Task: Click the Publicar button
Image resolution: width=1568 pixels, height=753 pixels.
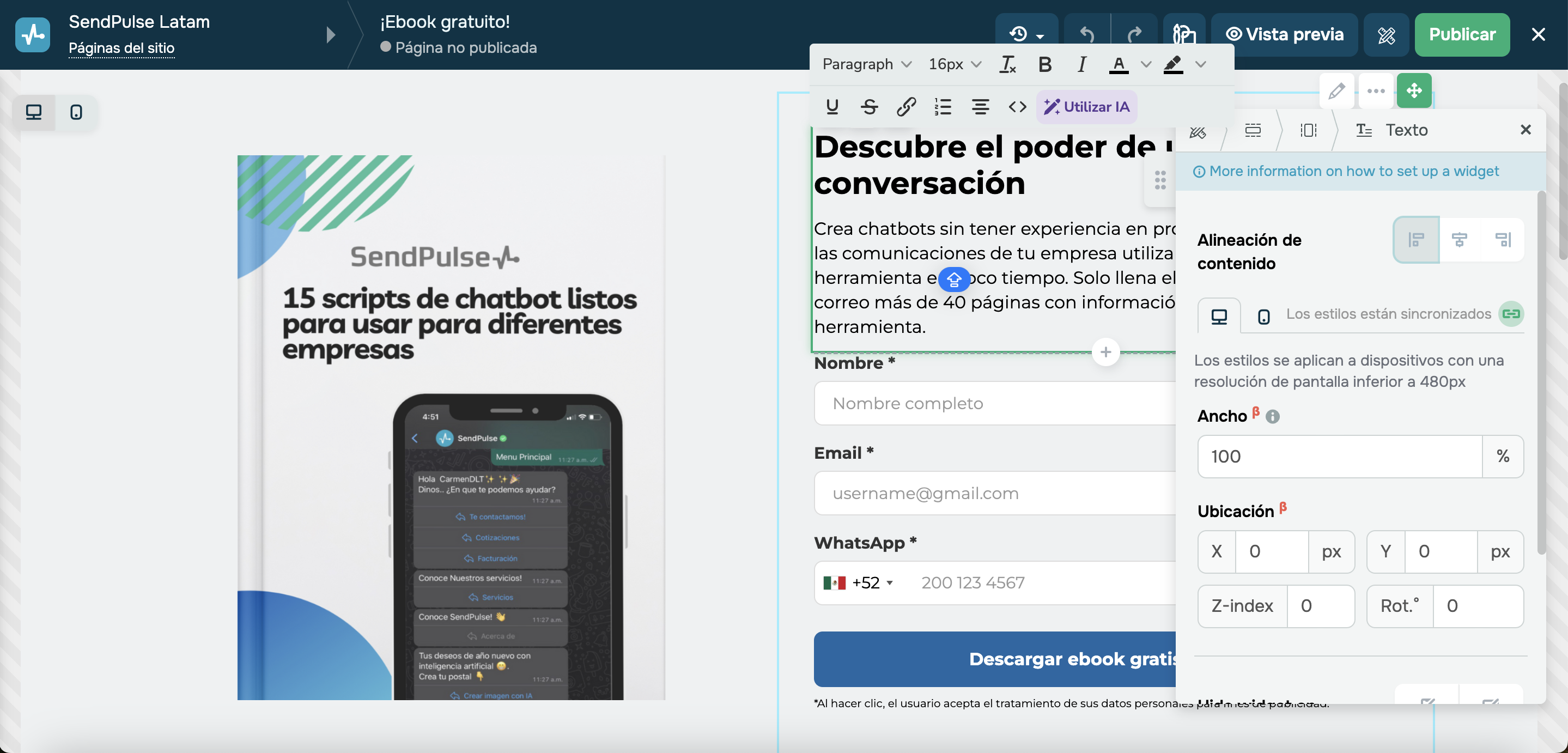Action: point(1461,35)
